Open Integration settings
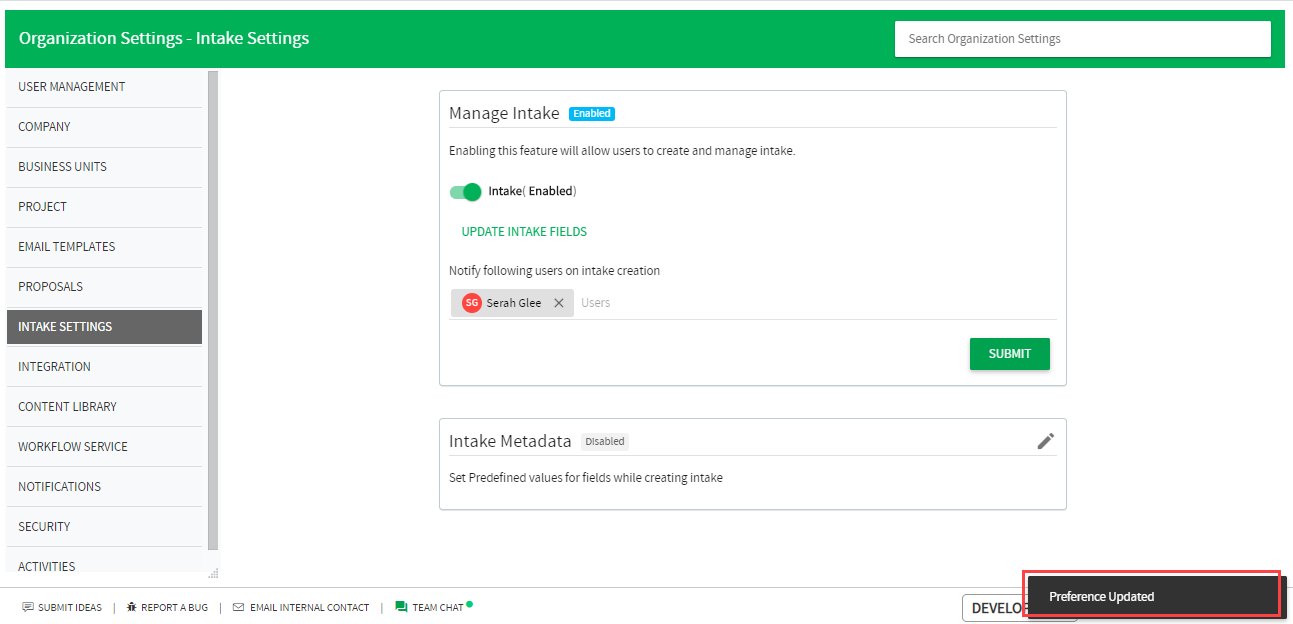The height and width of the screenshot is (624, 1293). coord(104,367)
